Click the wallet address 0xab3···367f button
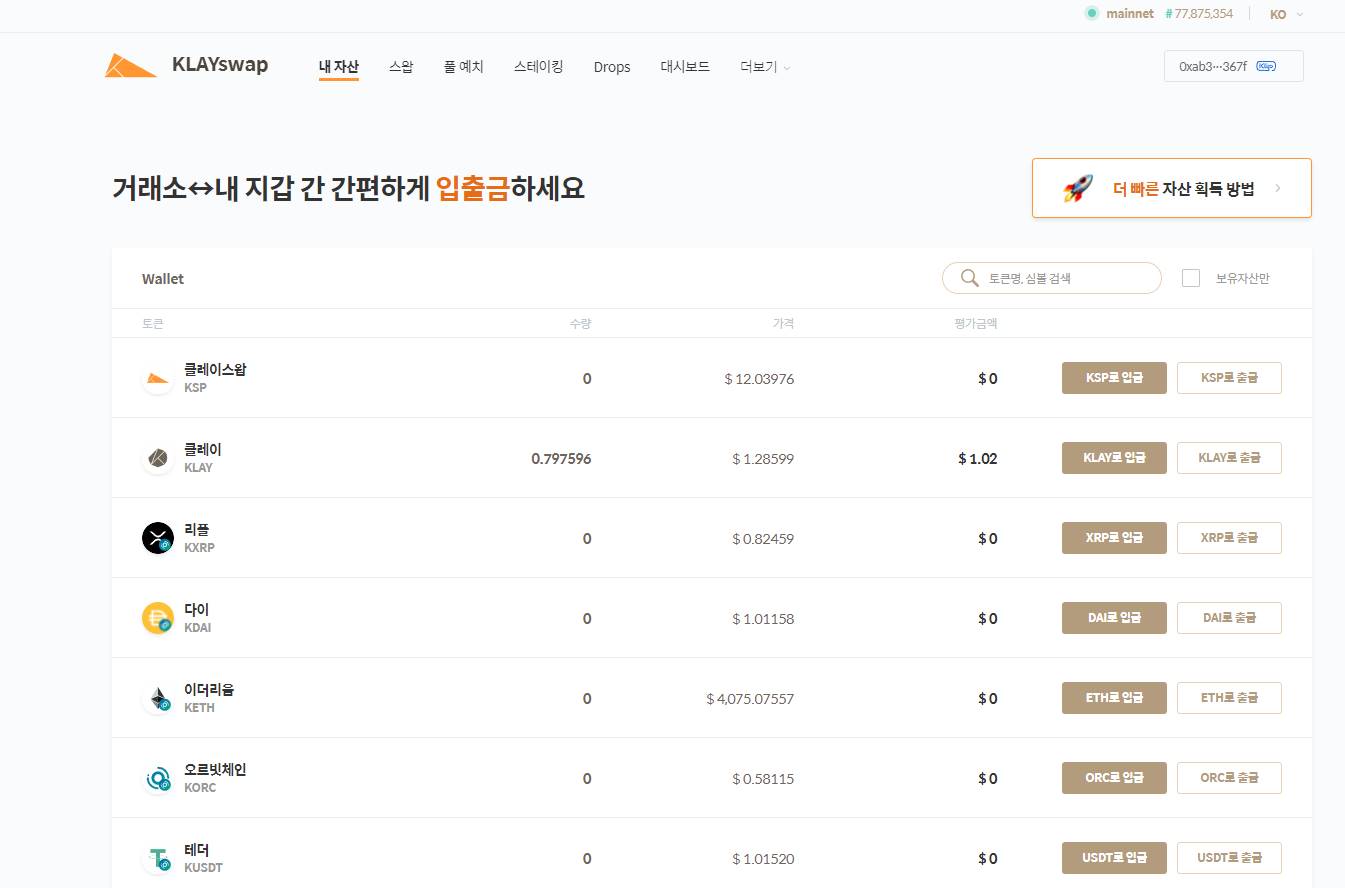The width and height of the screenshot is (1345, 888). [x=1234, y=66]
